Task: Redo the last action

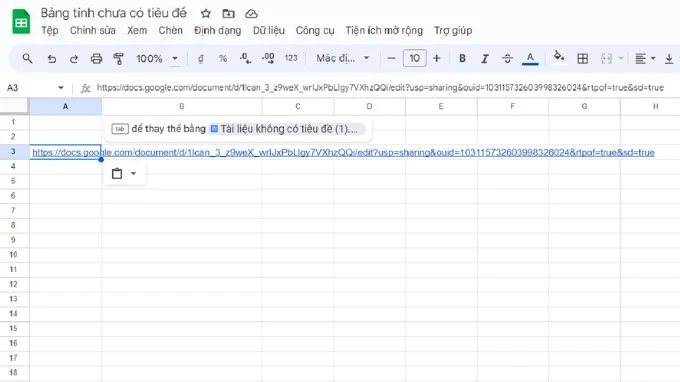Action: pyautogui.click(x=74, y=59)
